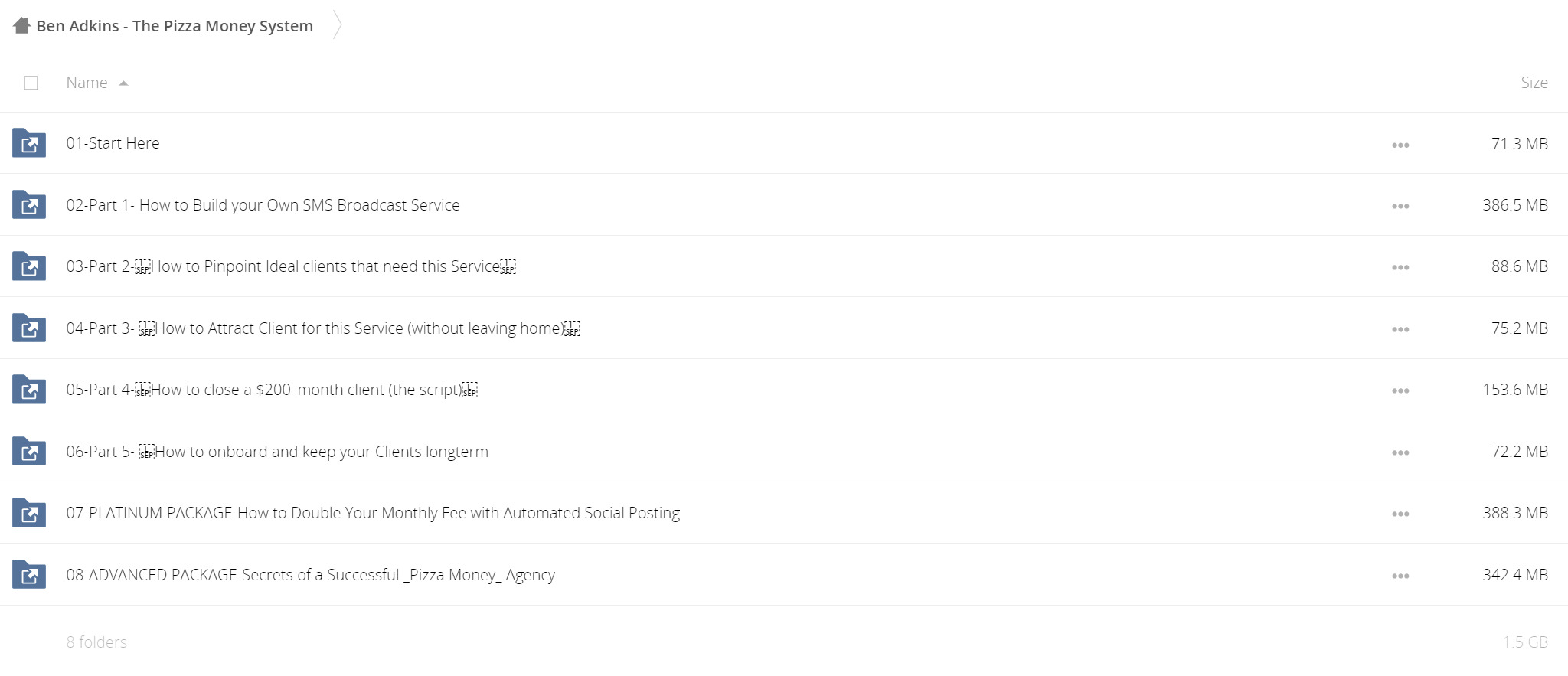Open 02-Part 1 SMS Broadcast Service folder
Viewport: 1568px width, 676px height.
263,205
